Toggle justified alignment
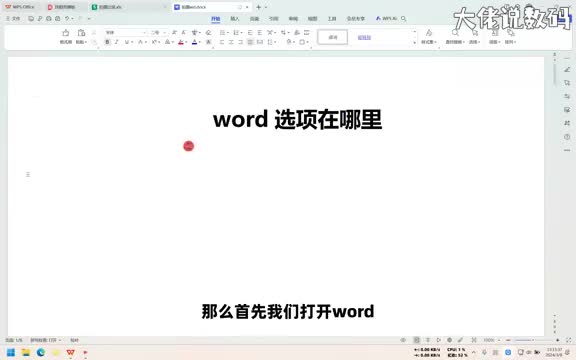 [250, 42]
